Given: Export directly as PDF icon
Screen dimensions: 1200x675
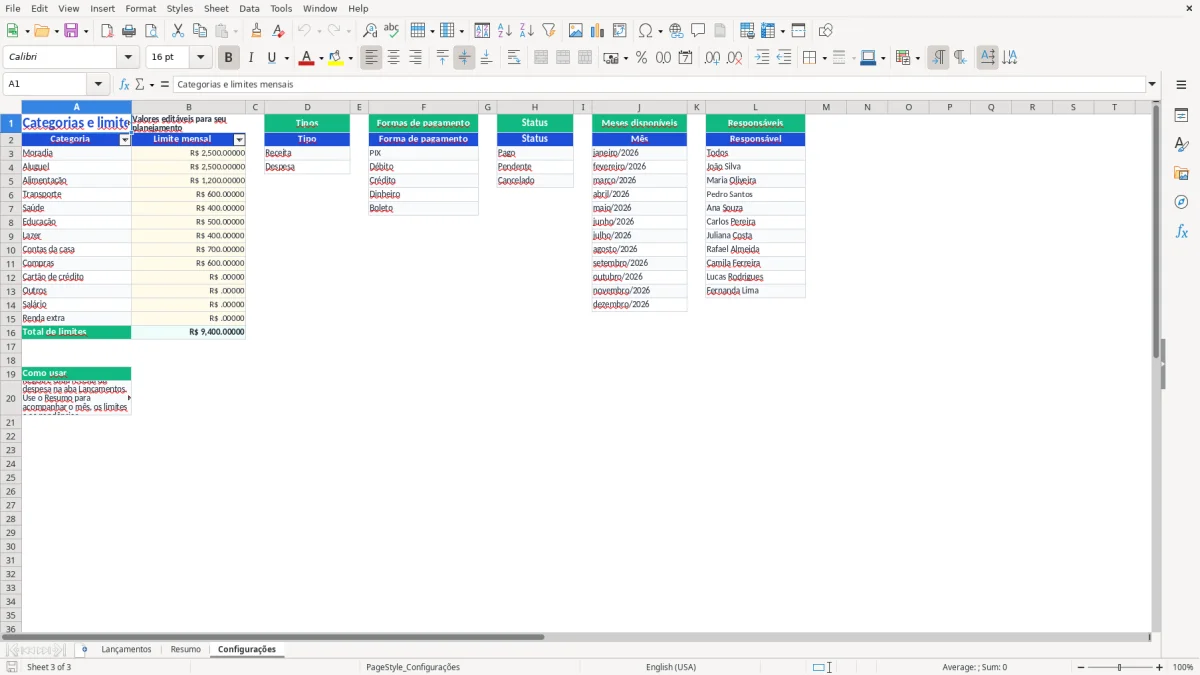Looking at the screenshot, I should click(107, 31).
